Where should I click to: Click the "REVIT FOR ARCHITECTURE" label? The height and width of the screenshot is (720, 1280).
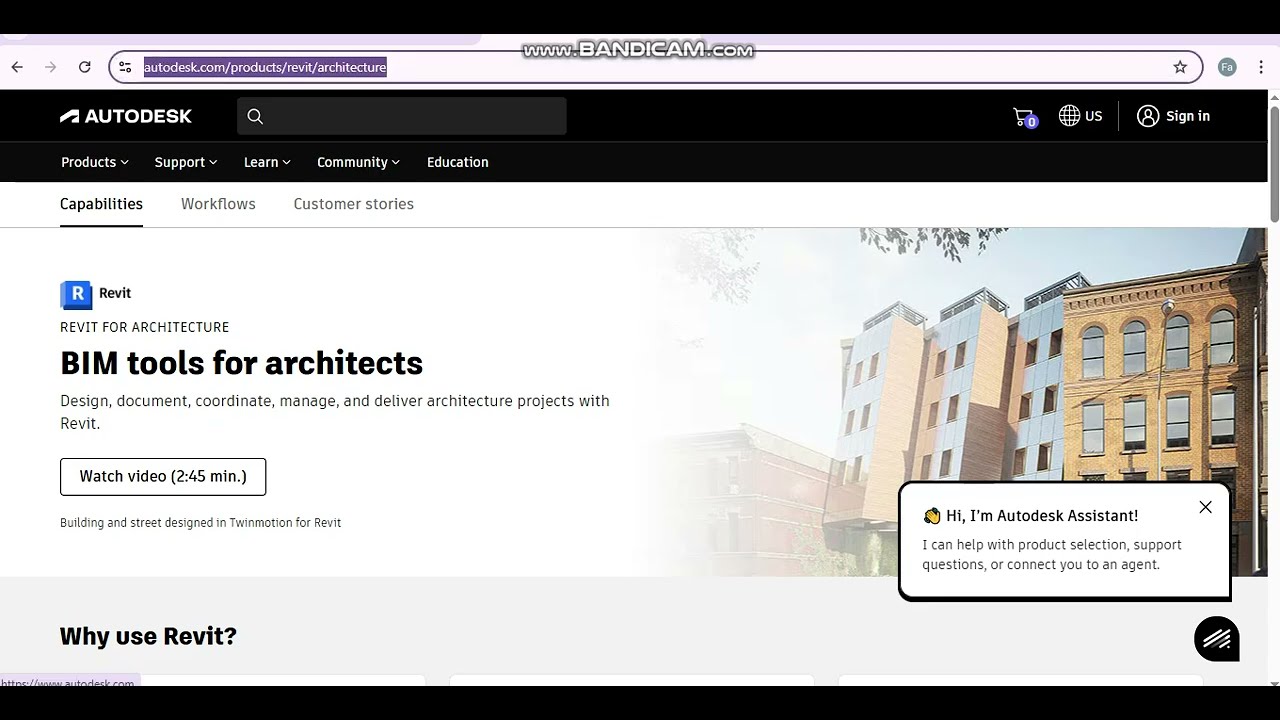144,327
